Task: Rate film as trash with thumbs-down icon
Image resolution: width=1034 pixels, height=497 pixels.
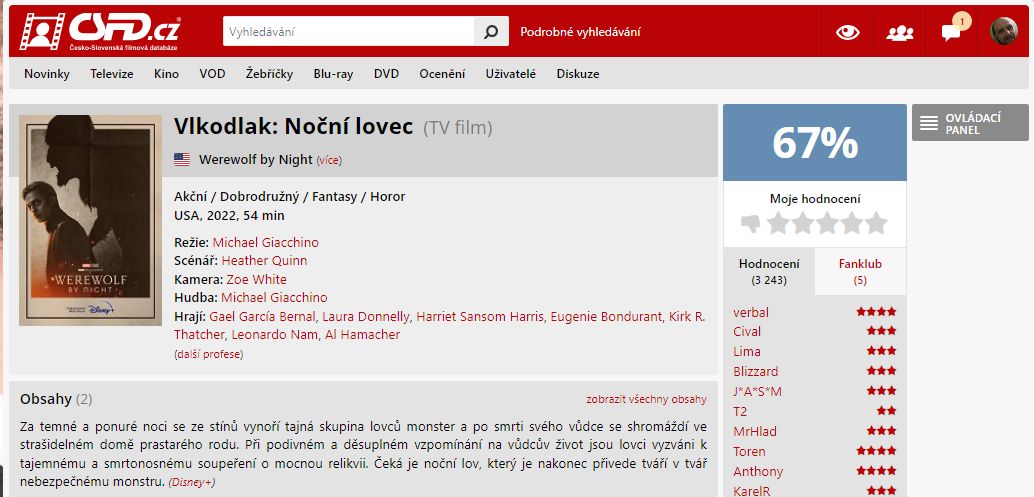Action: (750, 223)
